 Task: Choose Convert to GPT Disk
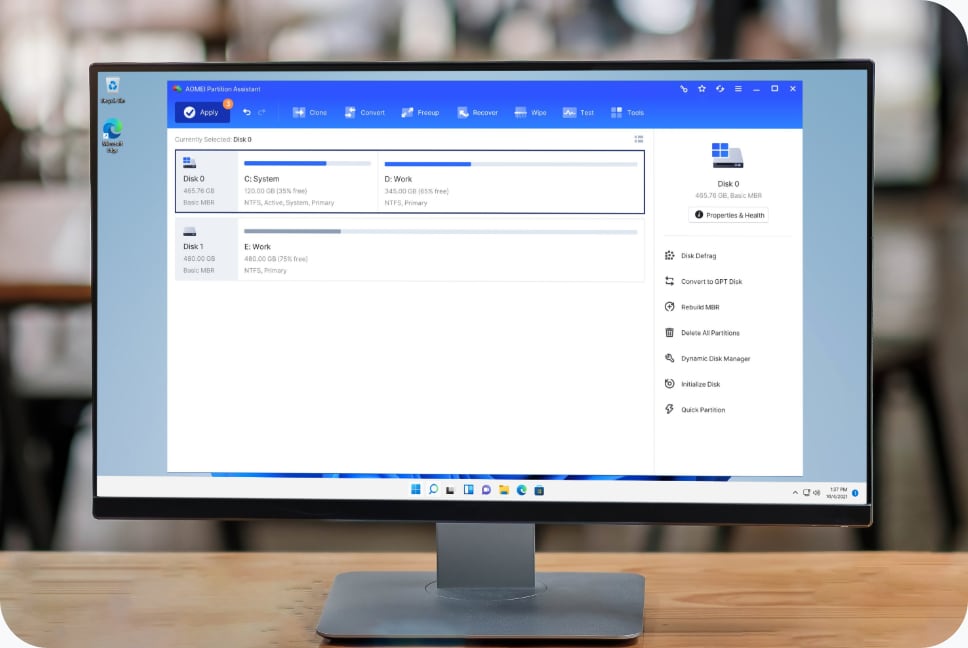[x=704, y=281]
